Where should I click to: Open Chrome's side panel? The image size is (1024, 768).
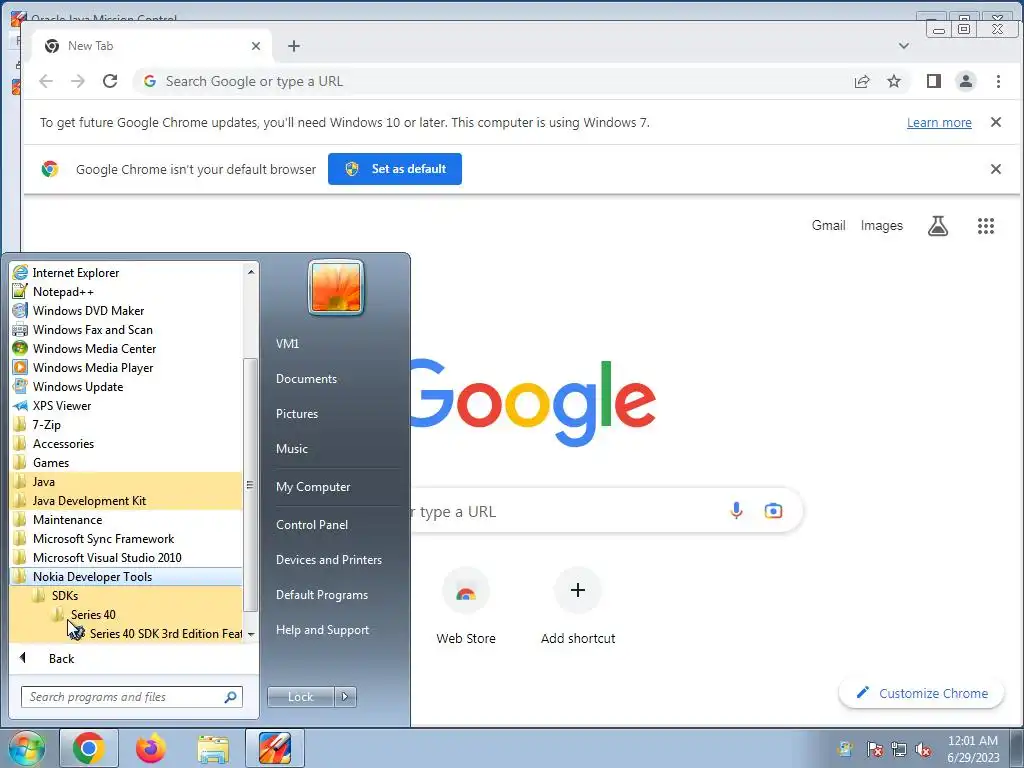coord(934,81)
